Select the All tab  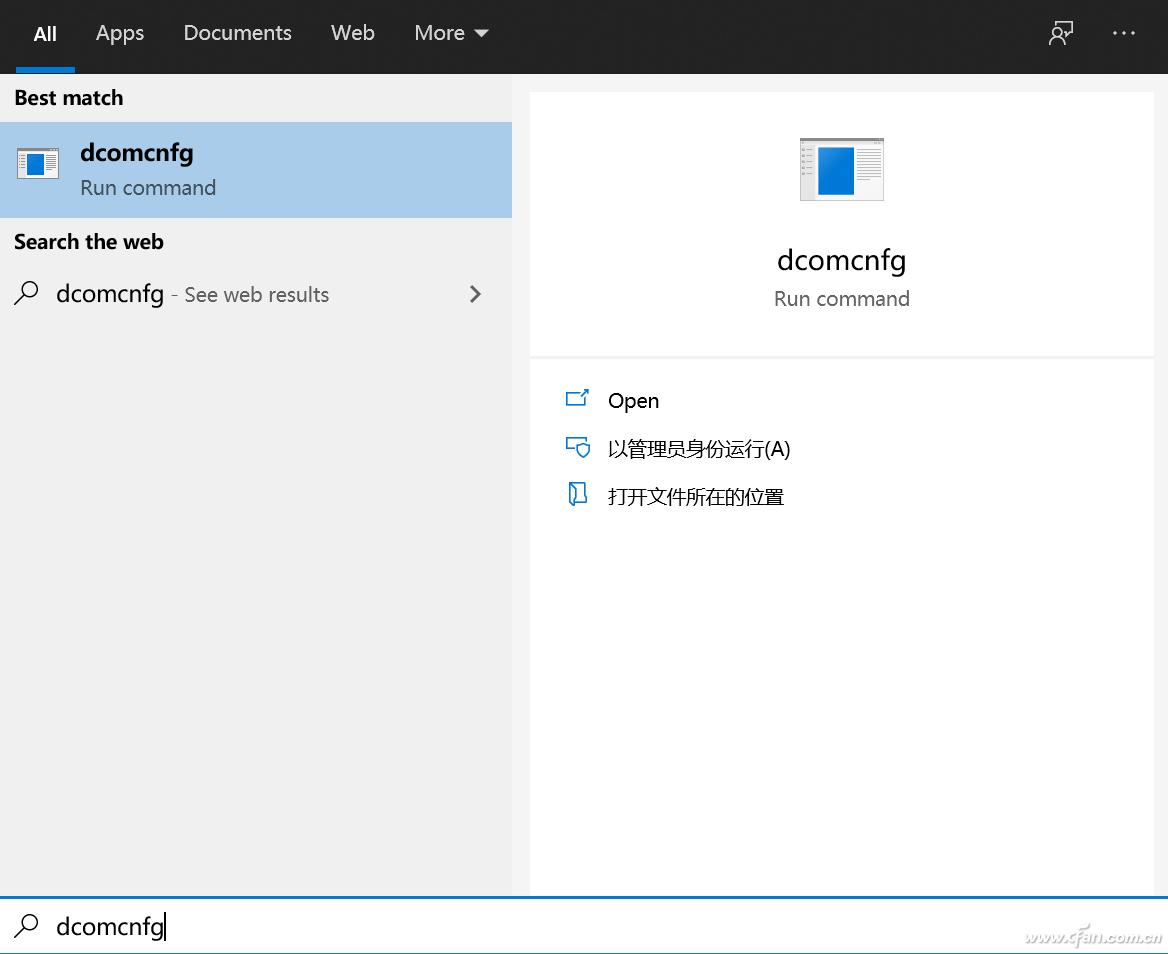pos(45,33)
